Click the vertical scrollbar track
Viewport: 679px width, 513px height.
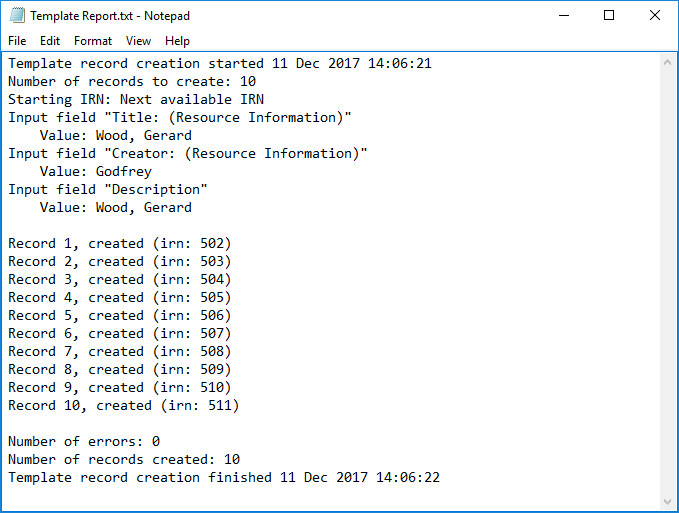coord(669,280)
